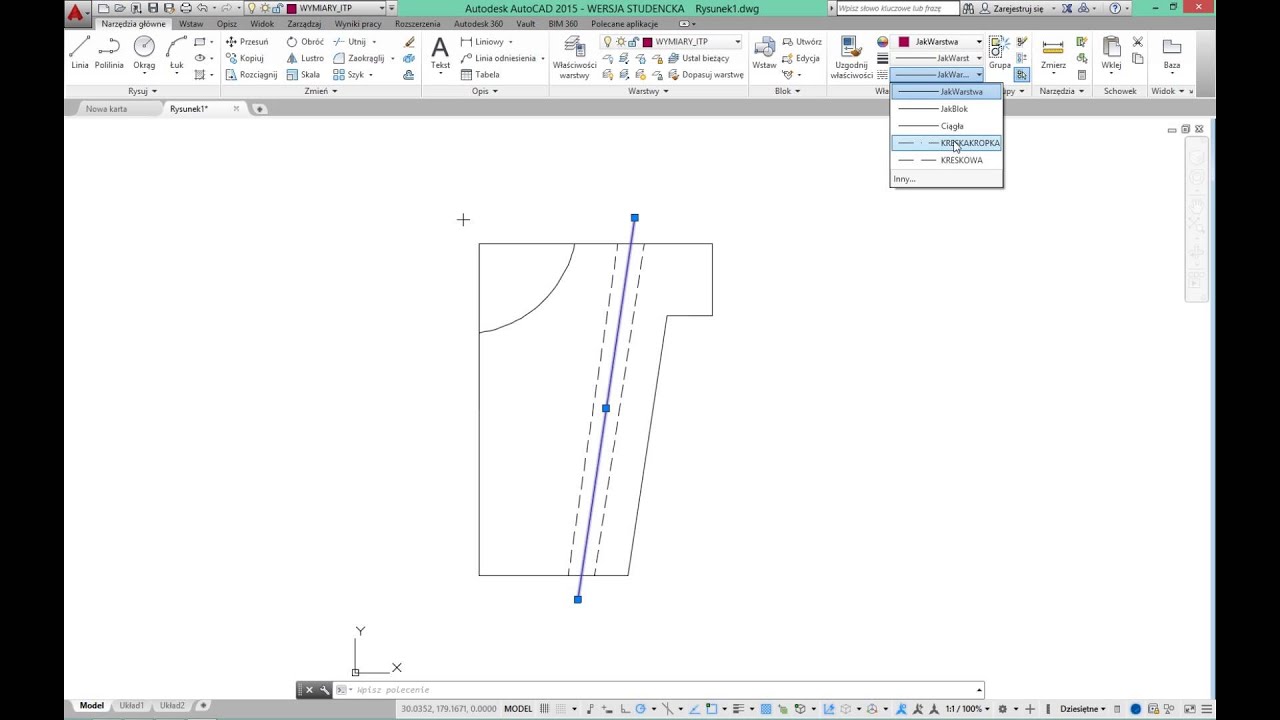
Task: Open Właściwości warstwy layer properties
Action: click(x=574, y=57)
